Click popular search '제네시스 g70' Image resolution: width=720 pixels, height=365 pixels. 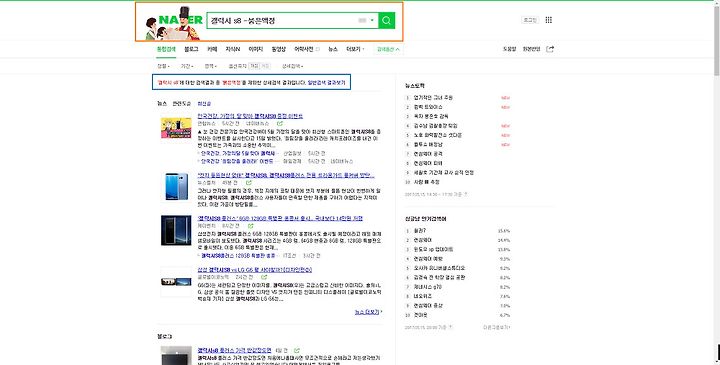tap(428, 287)
